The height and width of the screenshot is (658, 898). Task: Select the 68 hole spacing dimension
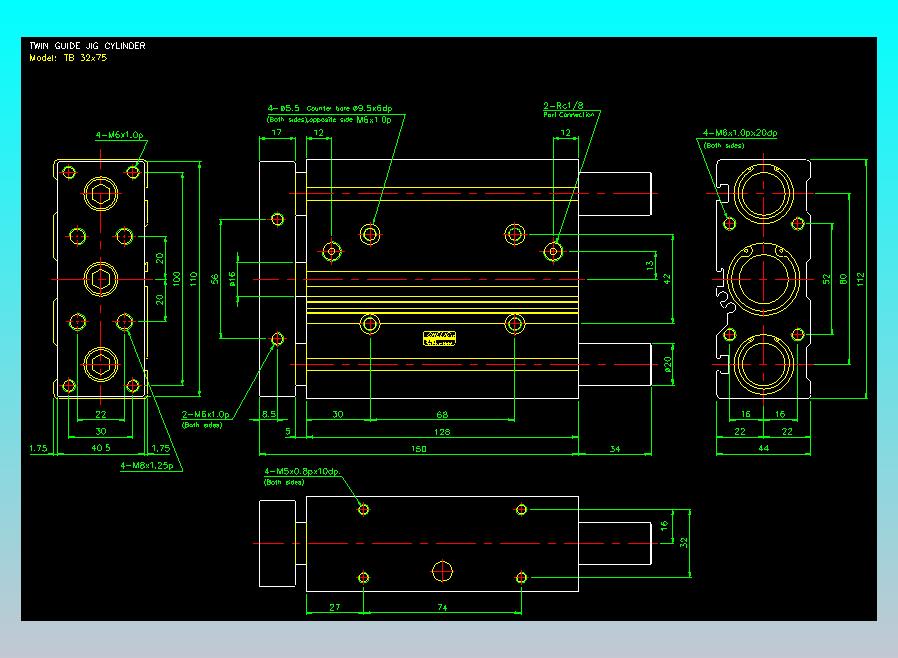coord(442,414)
